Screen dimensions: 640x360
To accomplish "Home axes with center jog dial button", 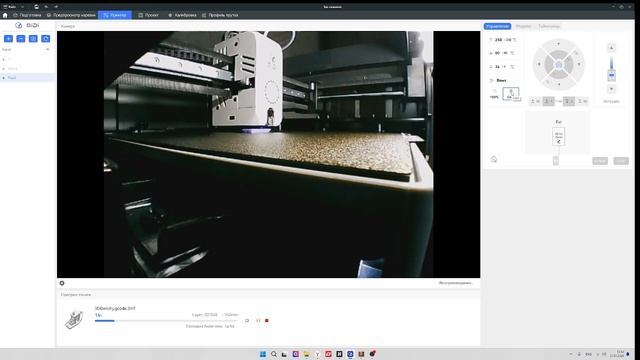I will coord(559,64).
